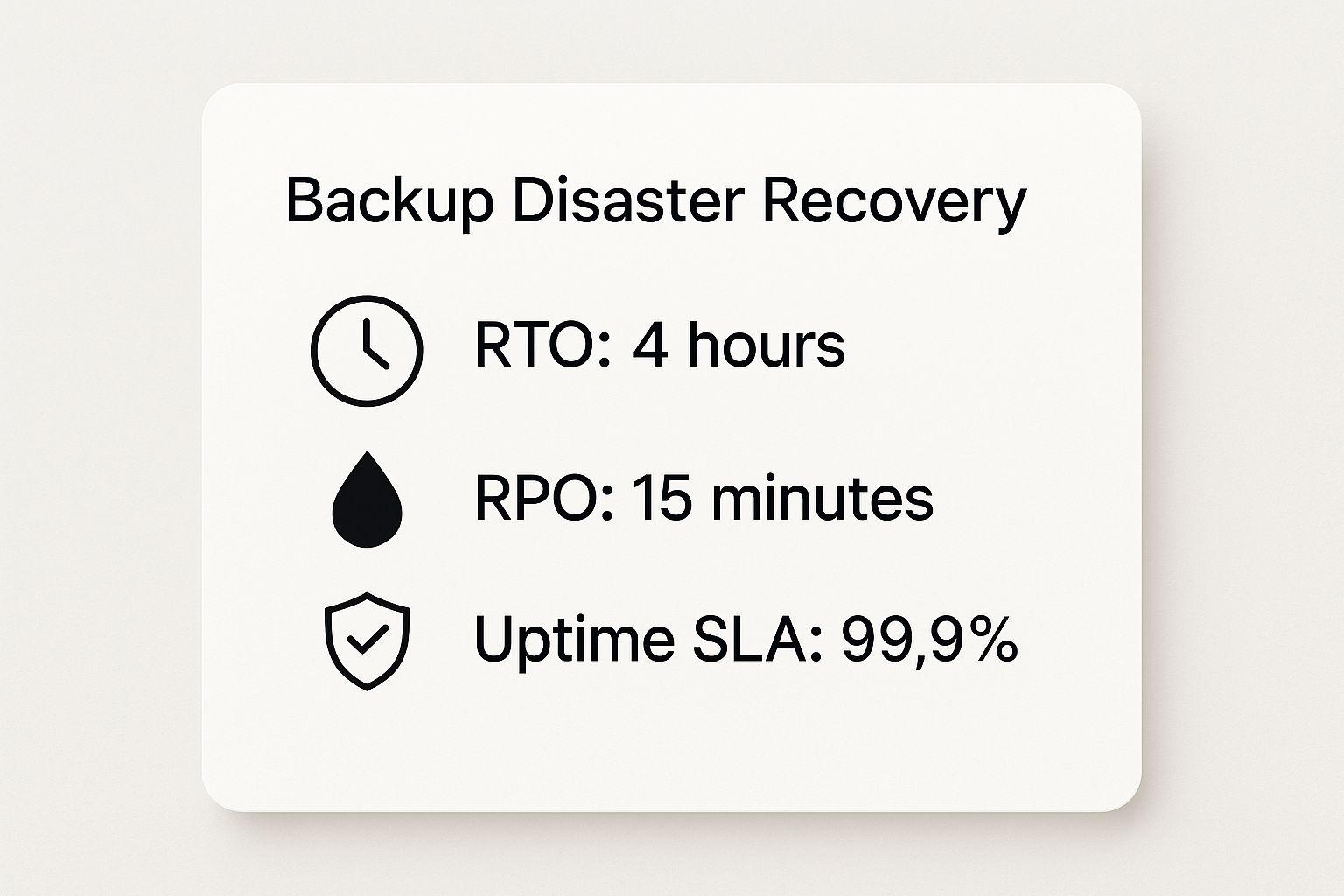Click the word "minutes" in the RPO row

(822, 499)
